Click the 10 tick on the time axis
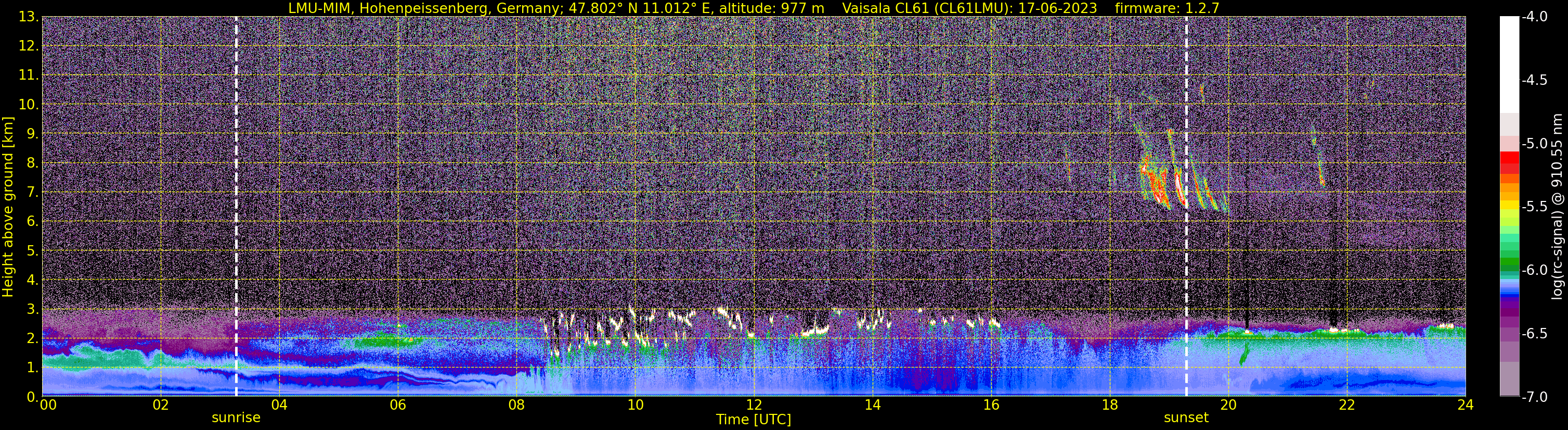The image size is (1568, 430). coord(635,405)
